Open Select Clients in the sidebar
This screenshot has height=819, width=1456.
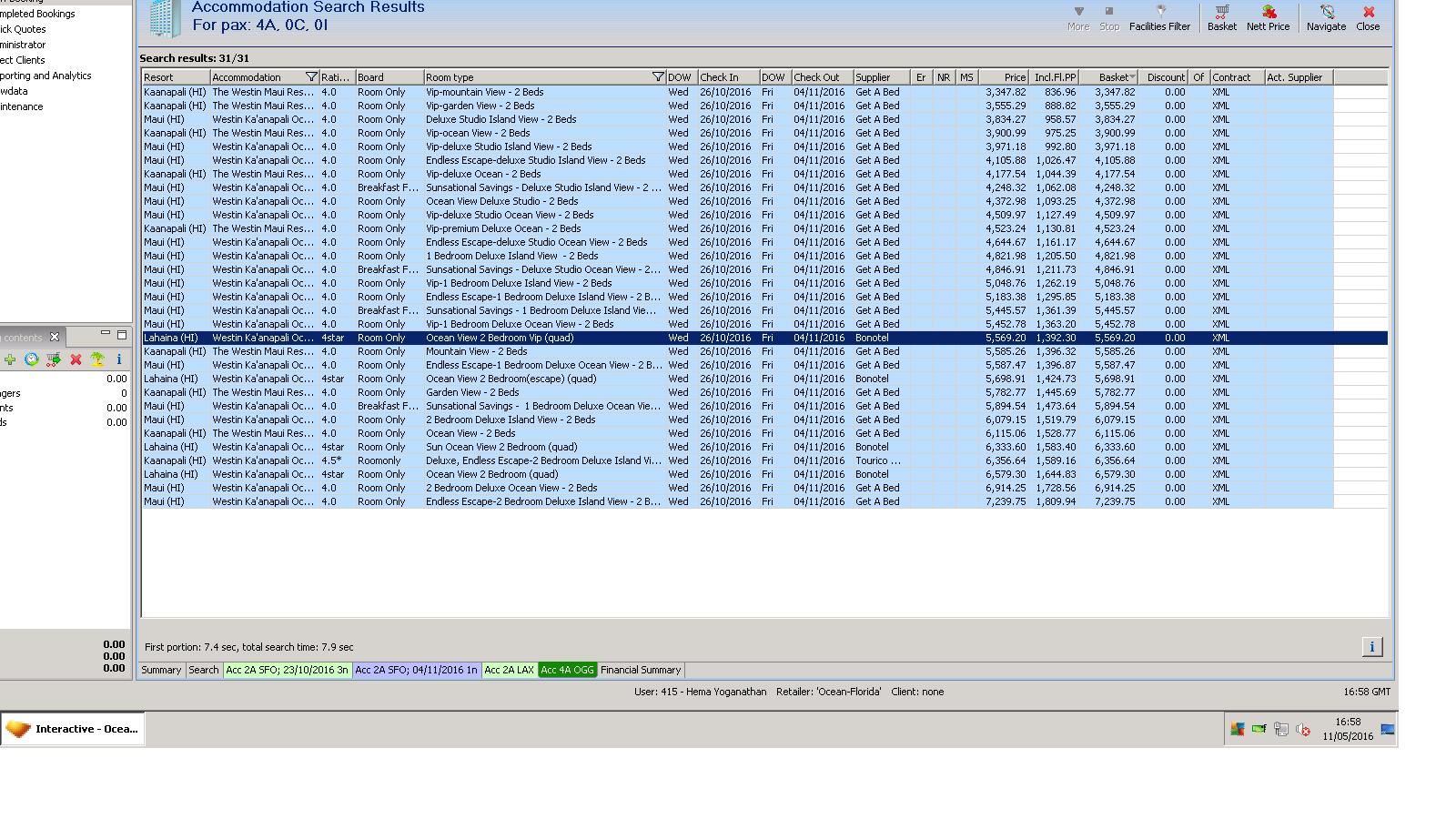pyautogui.click(x=23, y=60)
